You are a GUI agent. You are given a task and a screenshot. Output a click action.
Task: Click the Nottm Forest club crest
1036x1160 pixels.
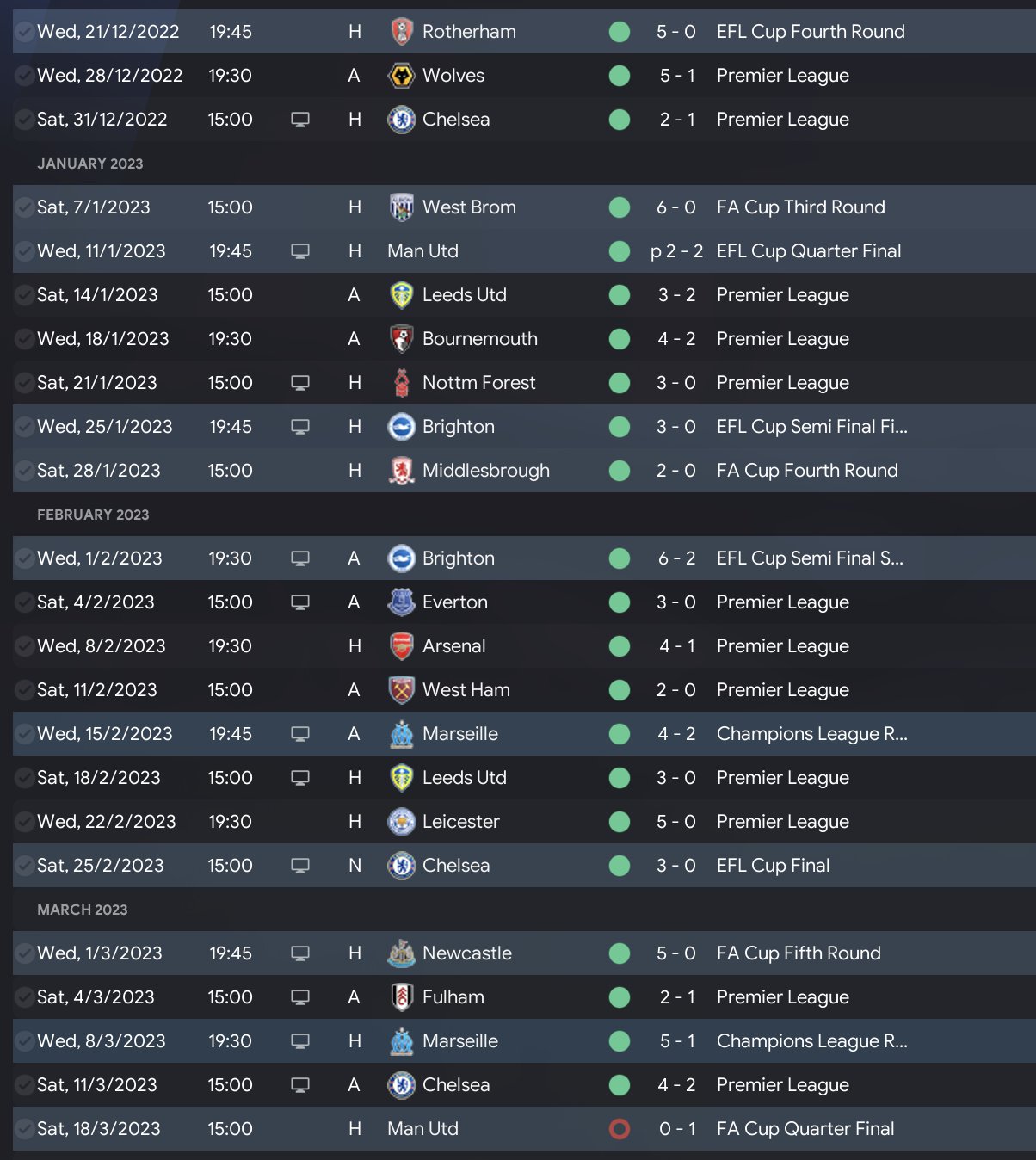401,383
